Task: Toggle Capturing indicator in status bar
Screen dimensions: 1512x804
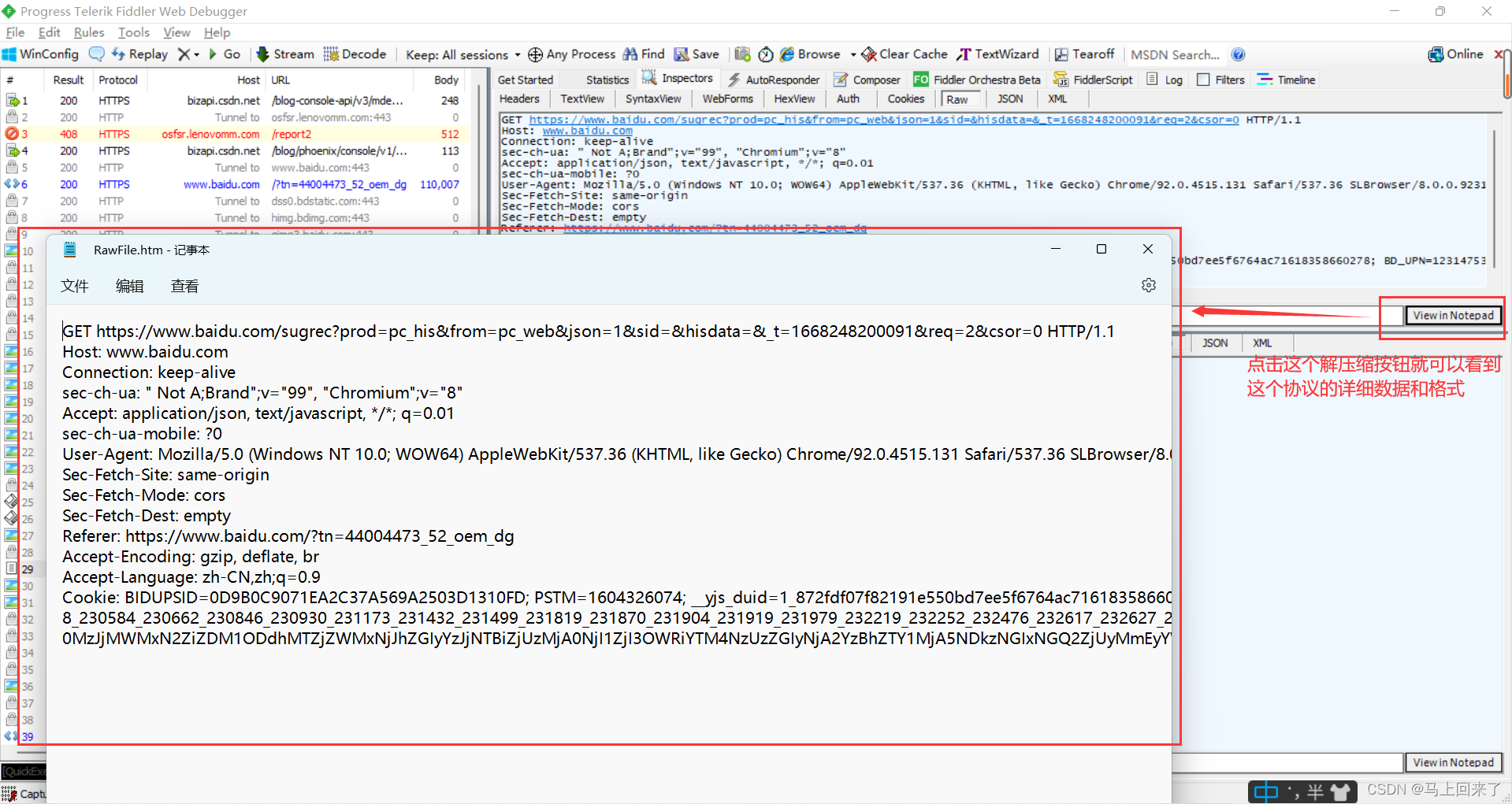Action: [24, 794]
